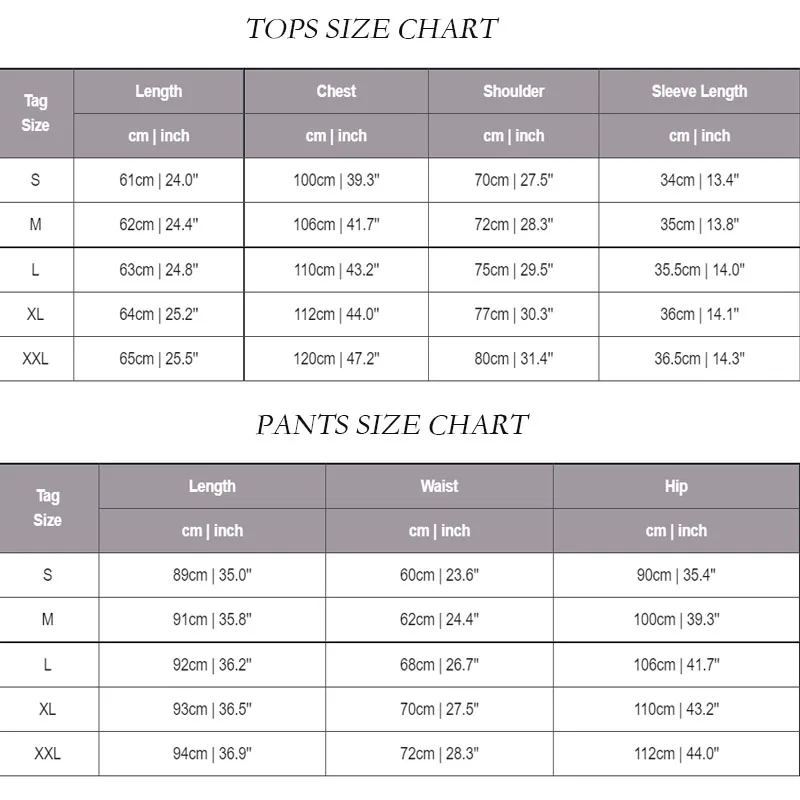The width and height of the screenshot is (800, 800).
Task: Click the PANTS SIZE CHART title
Action: [x=392, y=424]
